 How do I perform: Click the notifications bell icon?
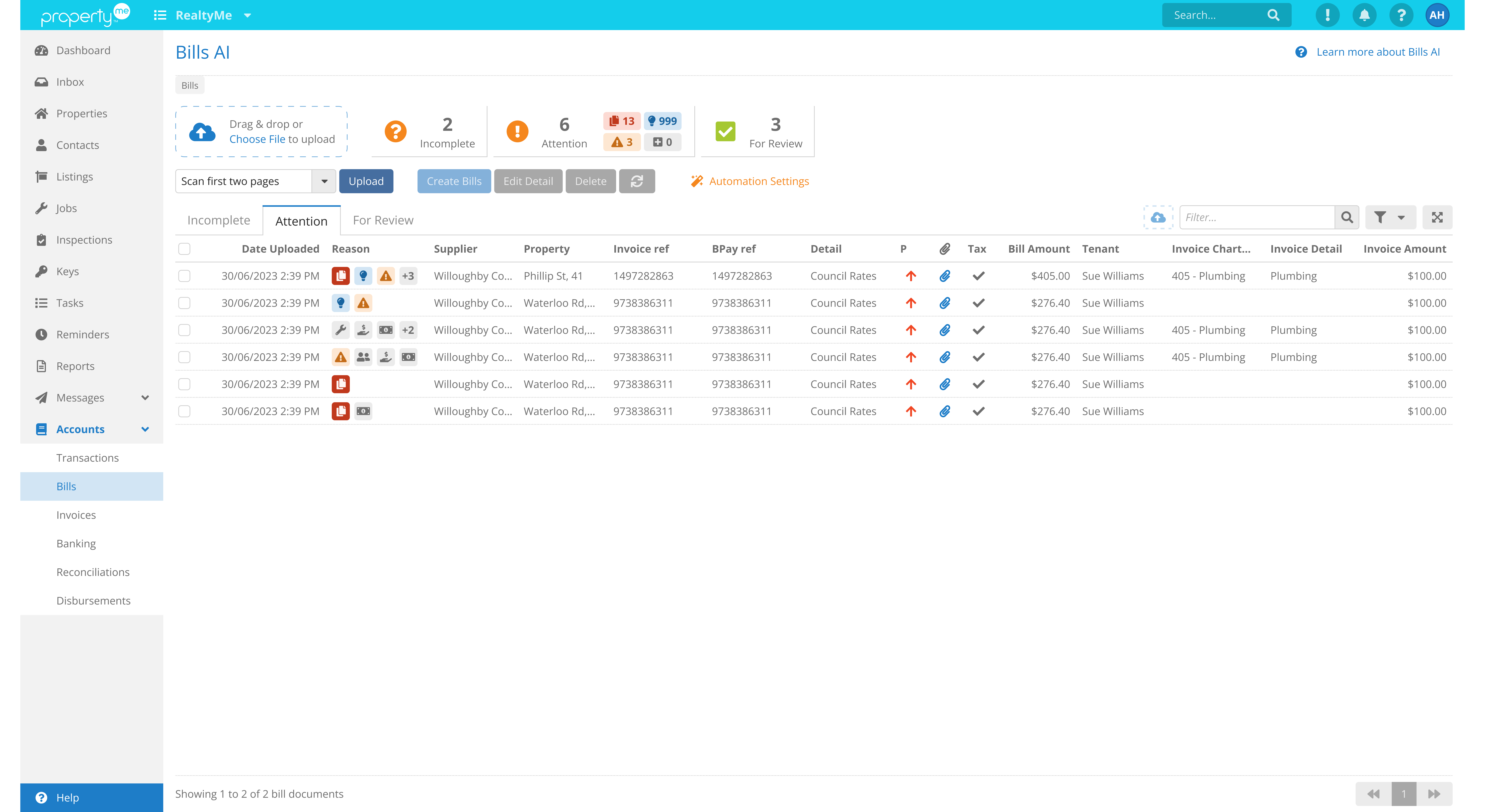click(x=1364, y=15)
